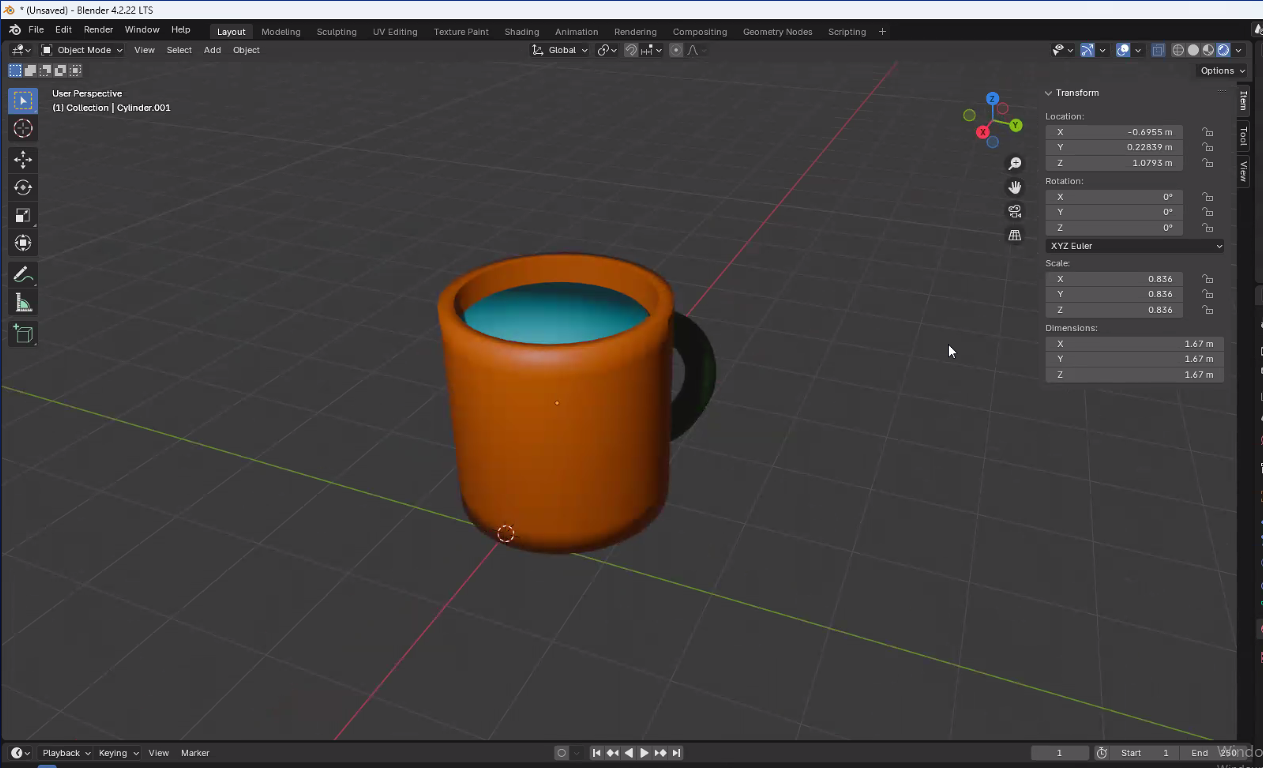Open the Options dropdown
This screenshot has width=1263, height=768.
1222,70
